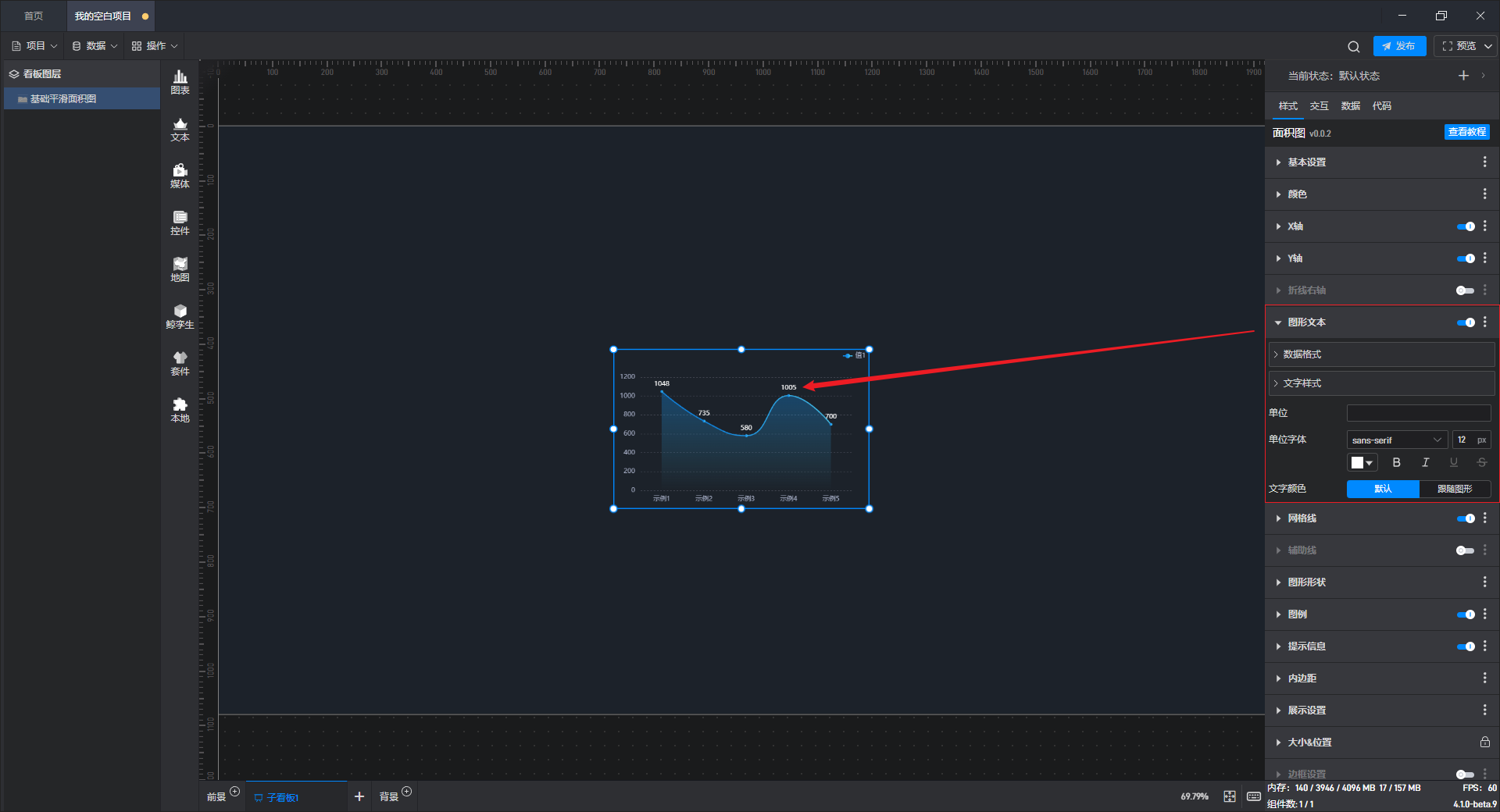
Task: Open the 地图 map components panel
Action: click(180, 269)
